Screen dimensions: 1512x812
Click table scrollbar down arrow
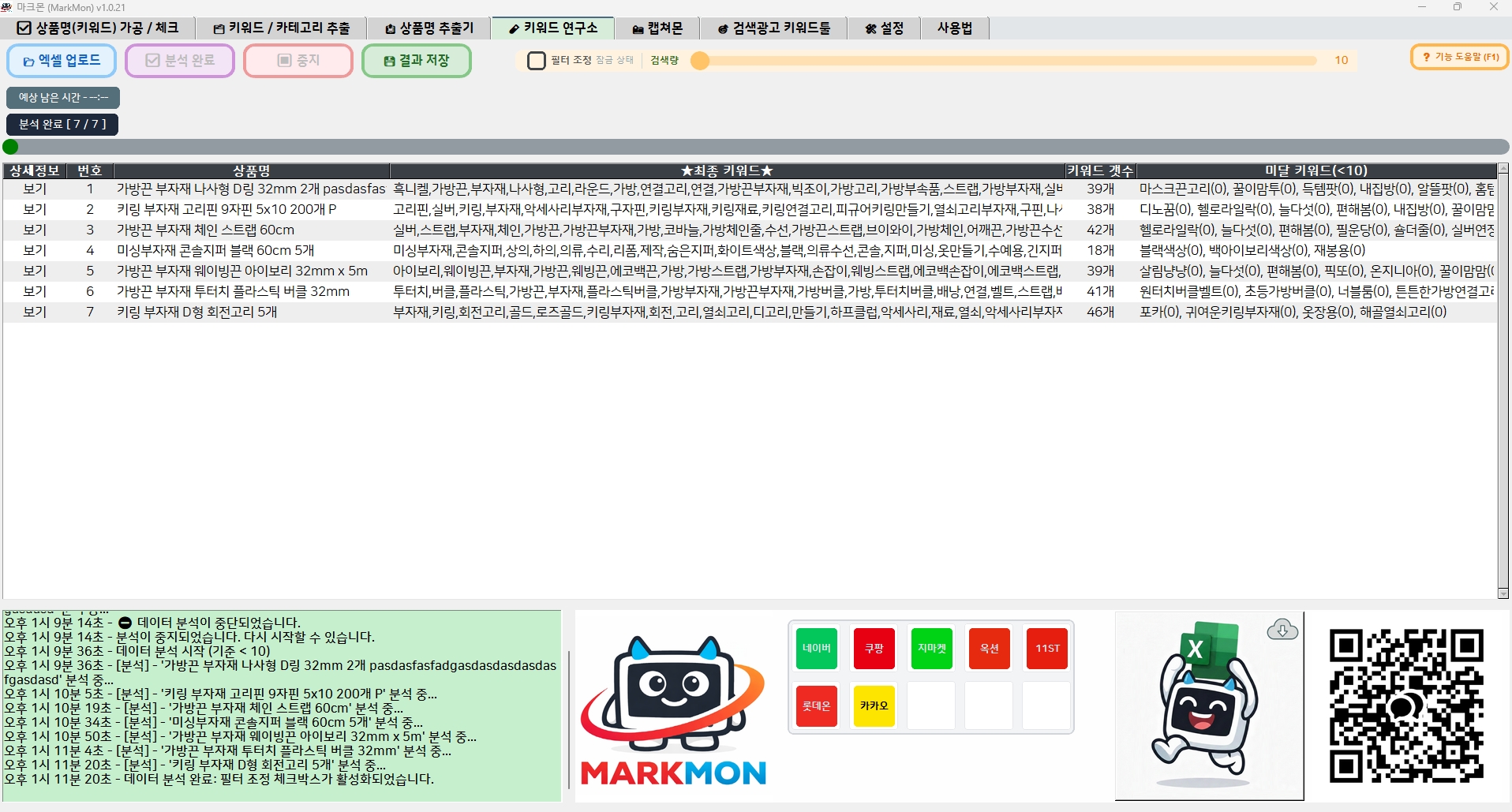[x=1503, y=593]
